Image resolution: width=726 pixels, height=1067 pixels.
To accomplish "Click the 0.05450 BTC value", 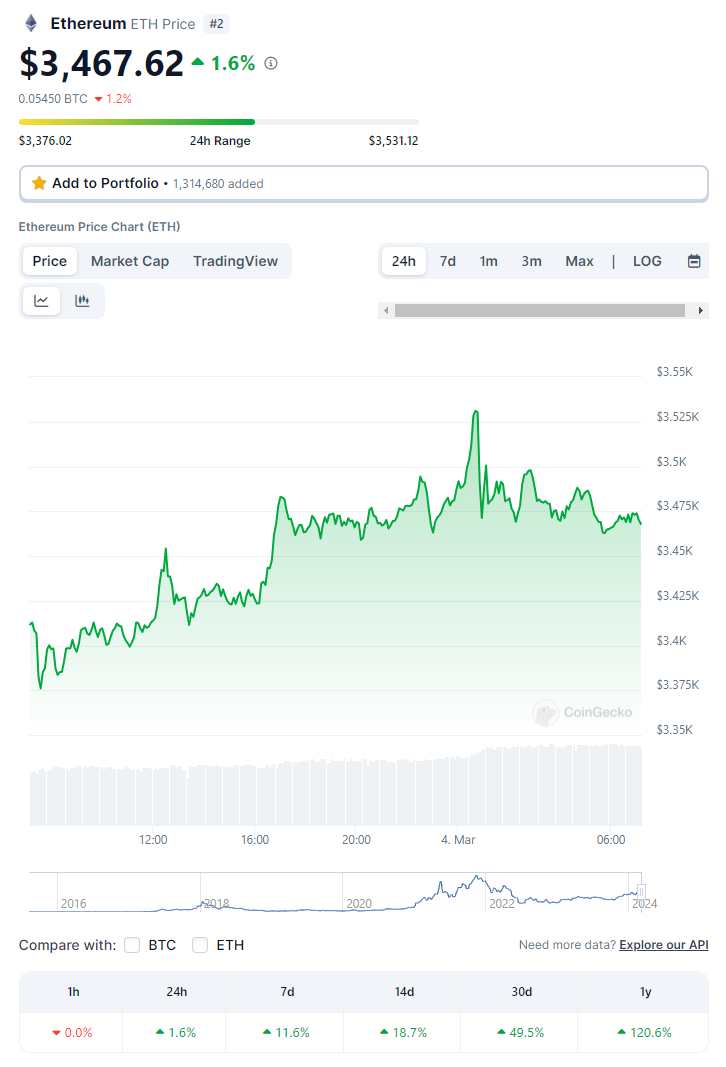I will click(53, 99).
